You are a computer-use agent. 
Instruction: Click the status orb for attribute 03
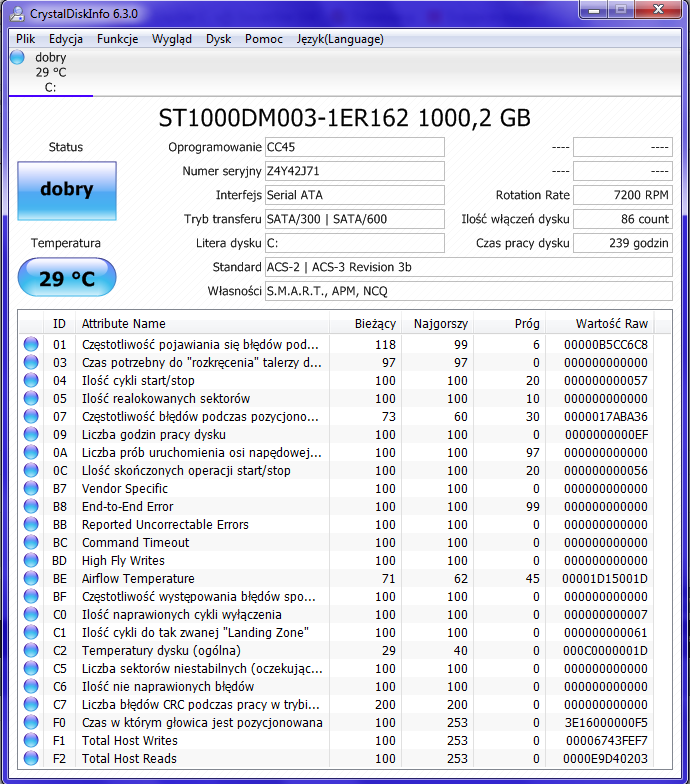point(31,362)
